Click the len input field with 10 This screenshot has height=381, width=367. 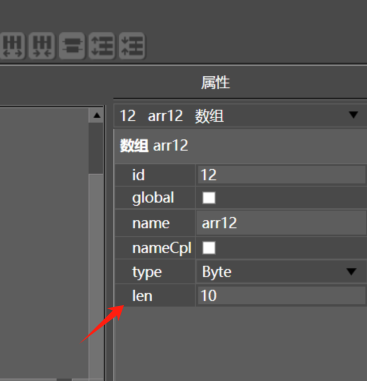pos(281,296)
